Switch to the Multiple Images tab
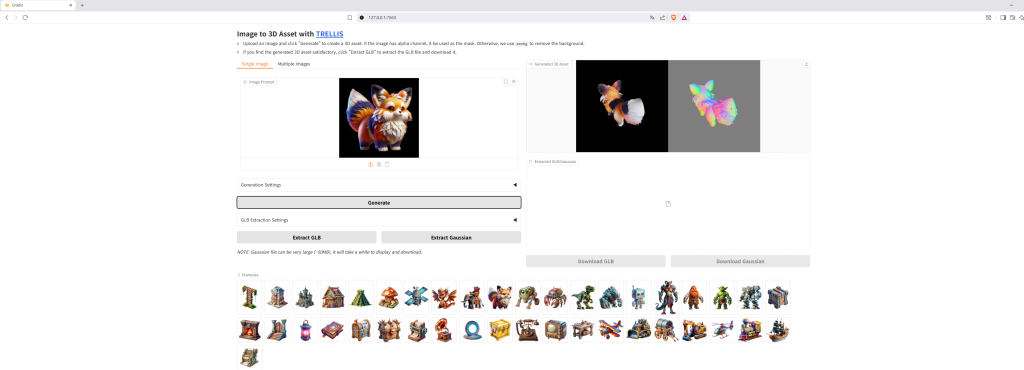The image size is (1024, 370). tap(294, 64)
